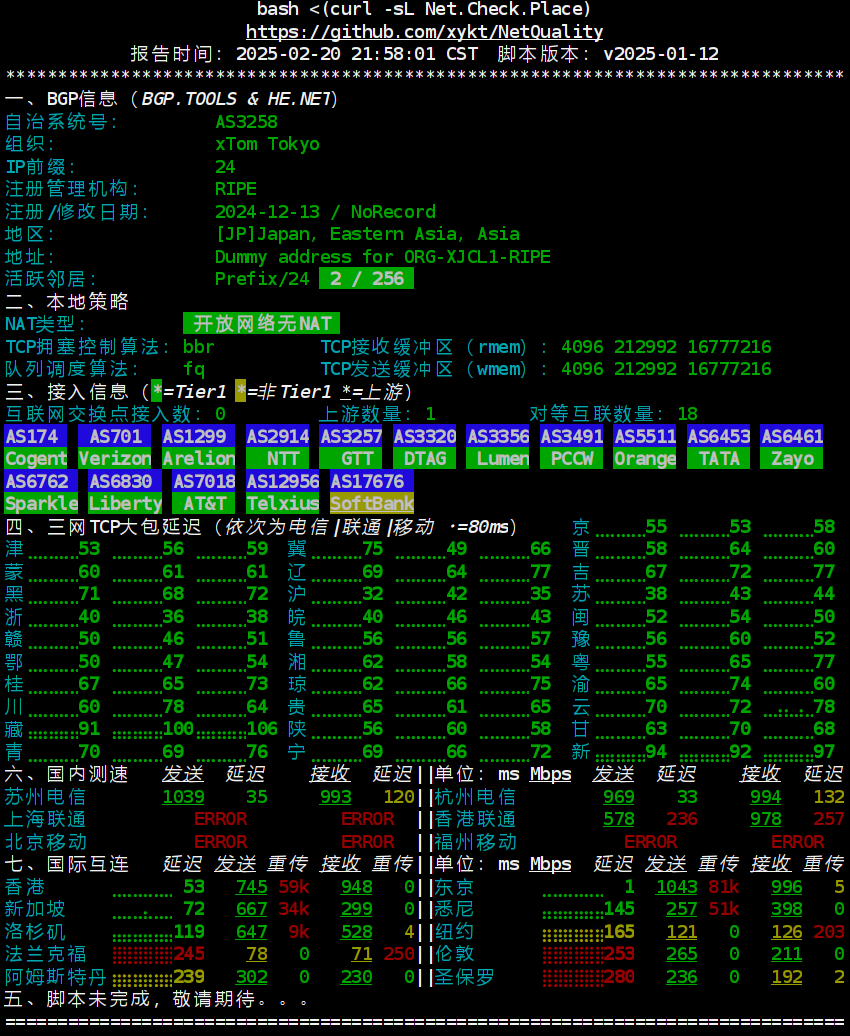Select the Verizon provider label
Image resolution: width=850 pixels, height=1036 pixels.
coord(114,459)
